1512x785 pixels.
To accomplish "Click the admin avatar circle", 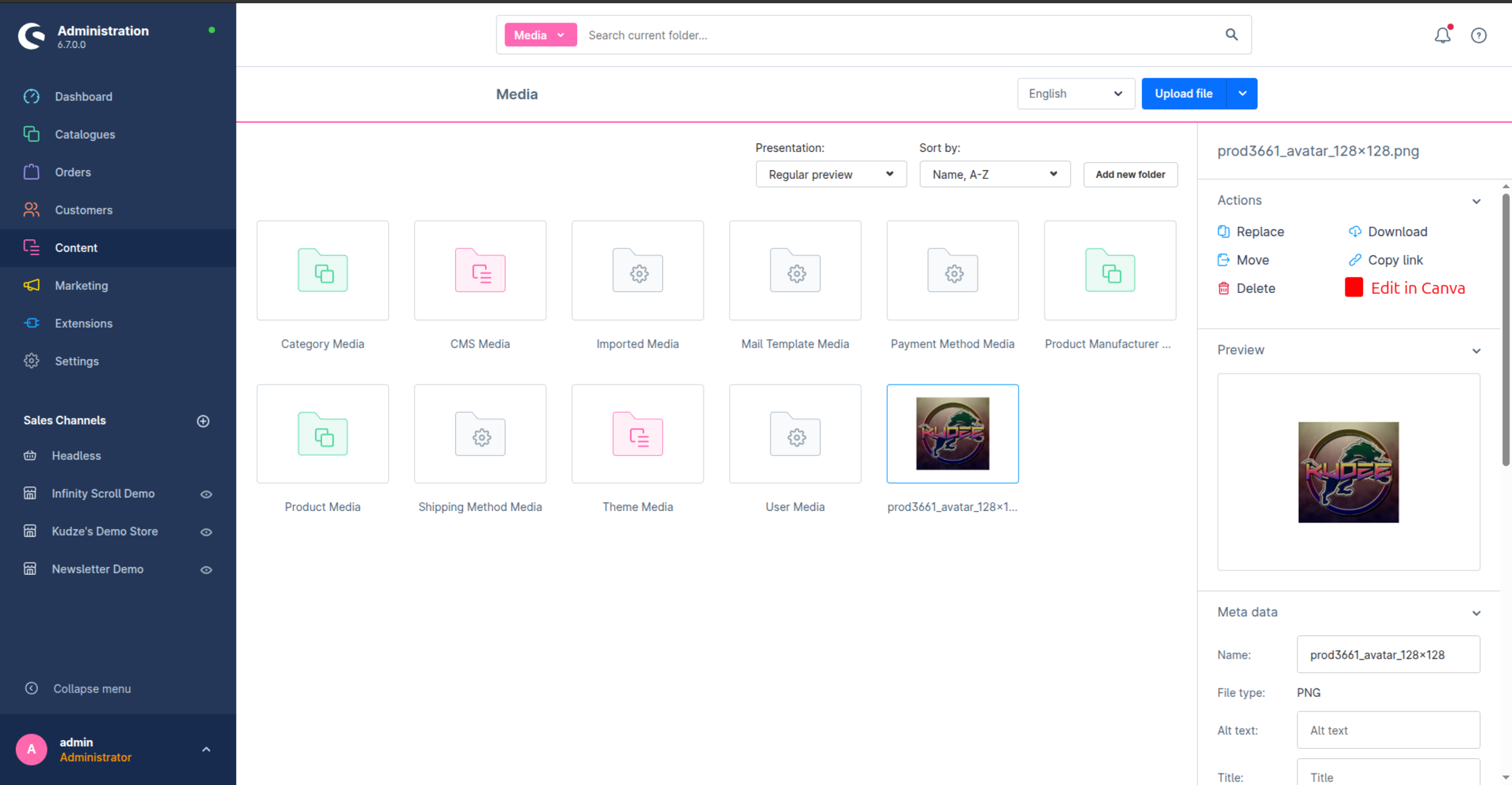I will point(31,749).
